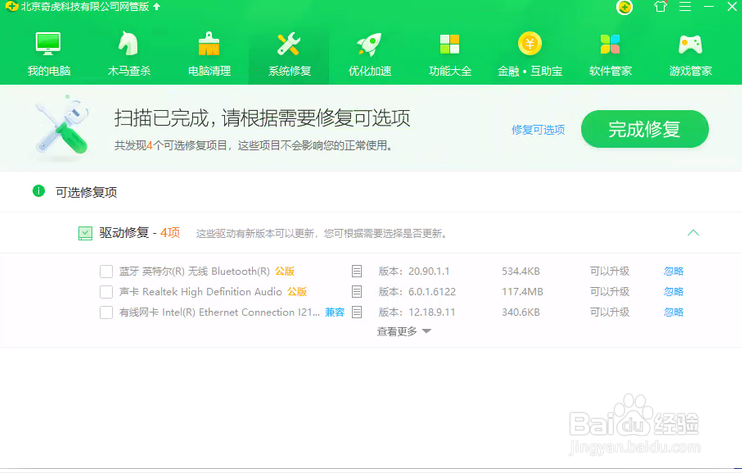Click the 公版 tag on Bluetooth row
This screenshot has width=742, height=473.
tap(285, 271)
